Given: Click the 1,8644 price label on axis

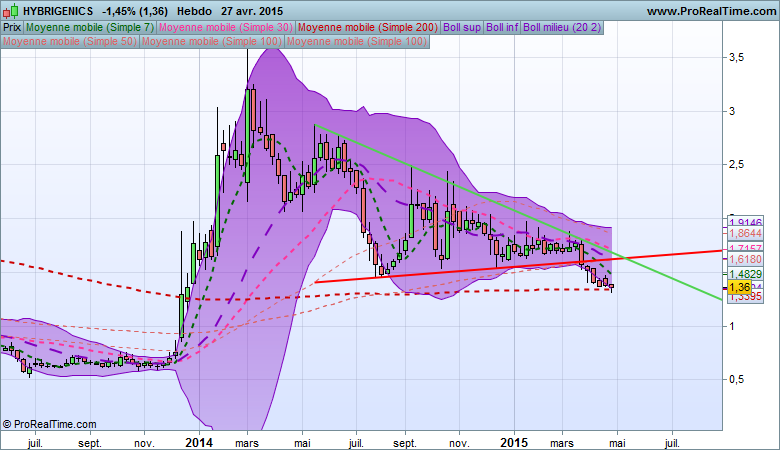Looking at the screenshot, I should pyautogui.click(x=745, y=232).
